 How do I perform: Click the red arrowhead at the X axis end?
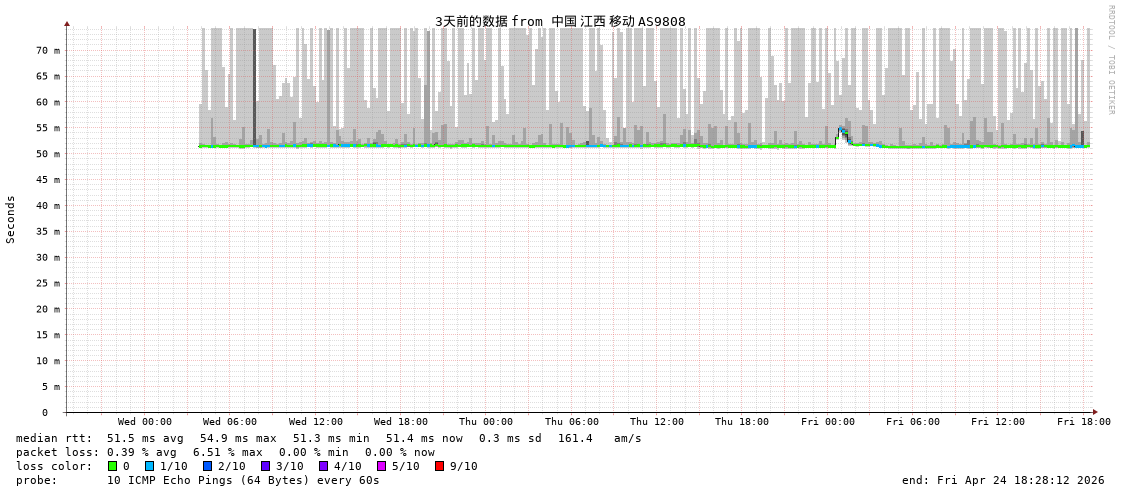pyautogui.click(x=1095, y=412)
